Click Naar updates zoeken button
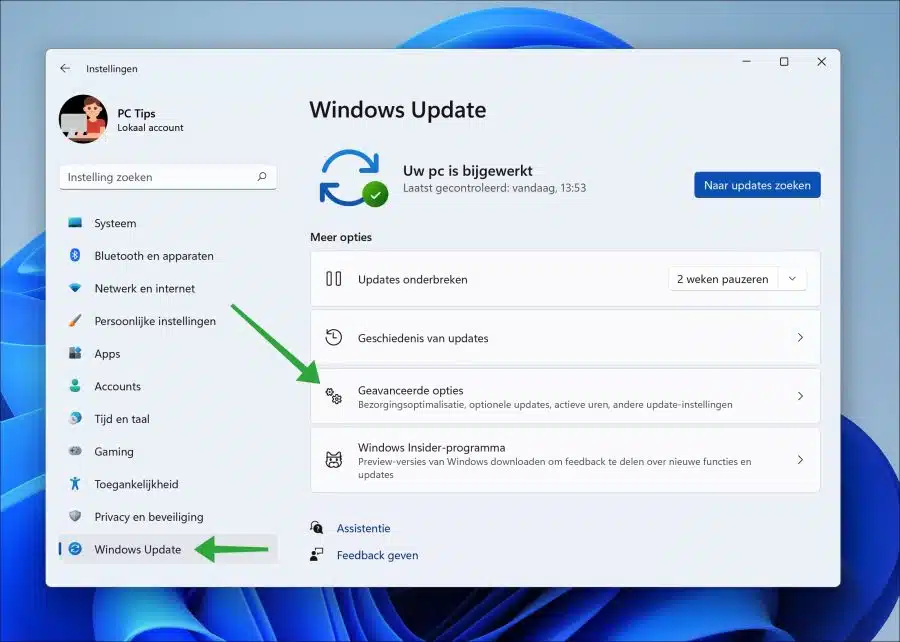 pos(757,185)
